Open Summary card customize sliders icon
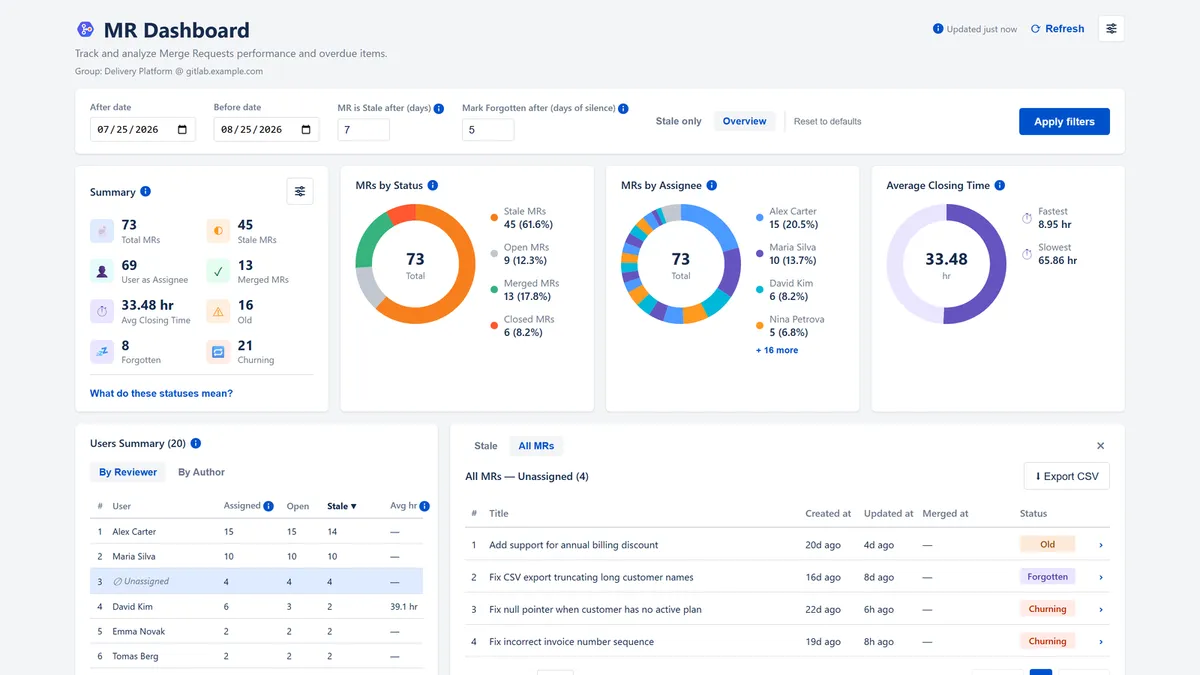Screen dimensions: 1200x675 pyautogui.click(x=300, y=191)
